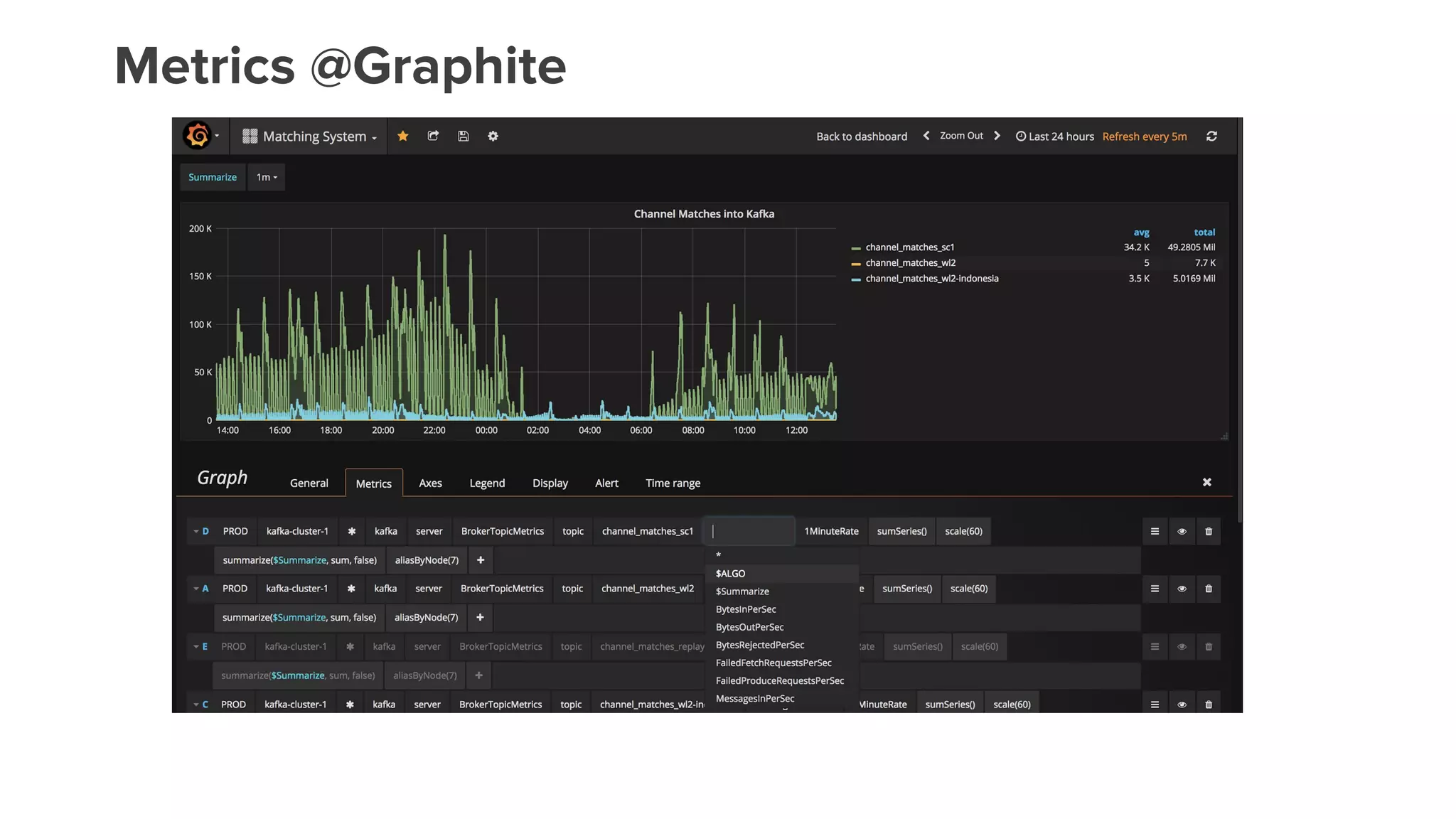1456x819 pixels.
Task: Open dashboard settings gear icon
Action: pos(493,136)
